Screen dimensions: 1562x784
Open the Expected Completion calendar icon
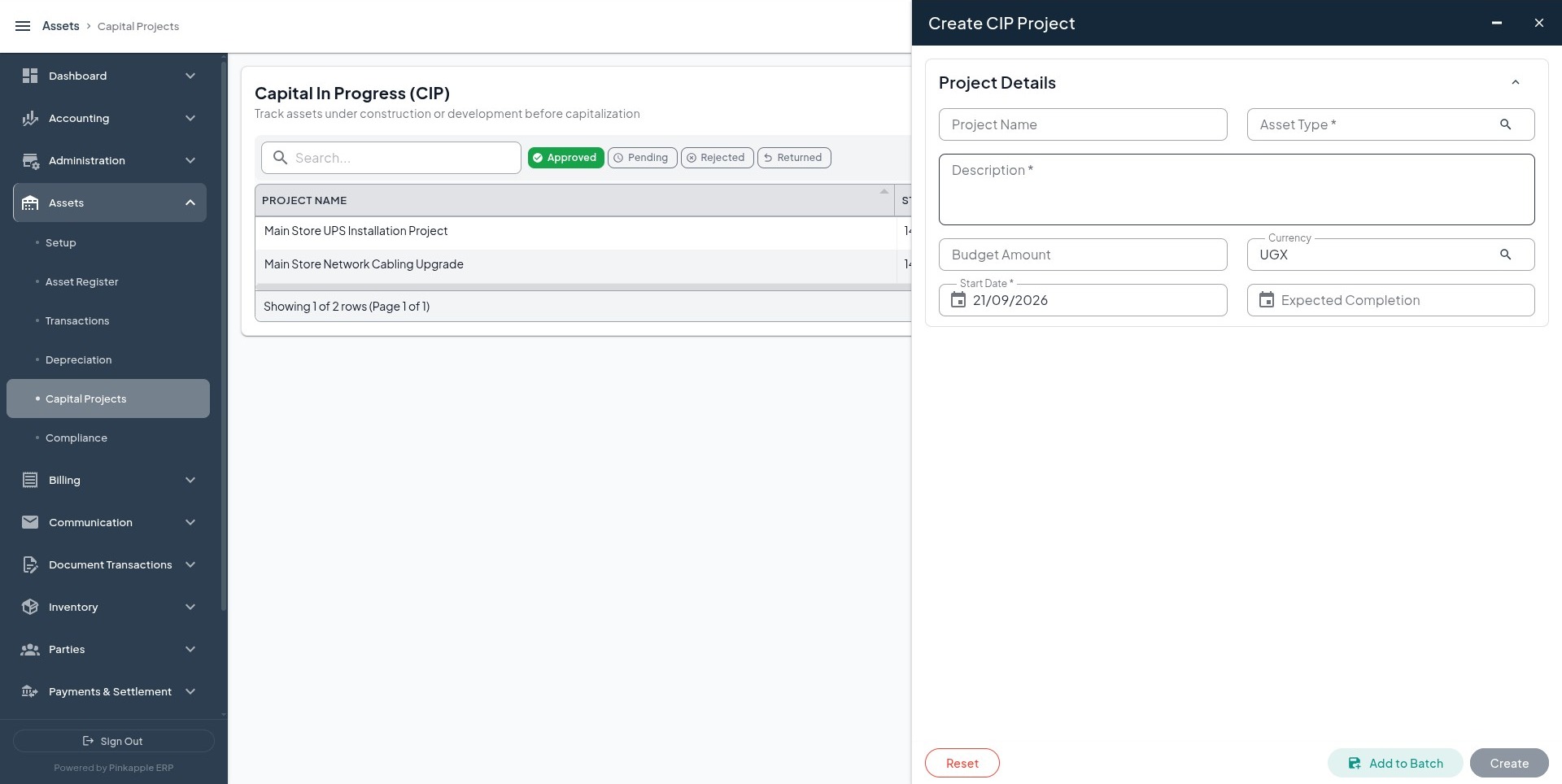tap(1267, 300)
